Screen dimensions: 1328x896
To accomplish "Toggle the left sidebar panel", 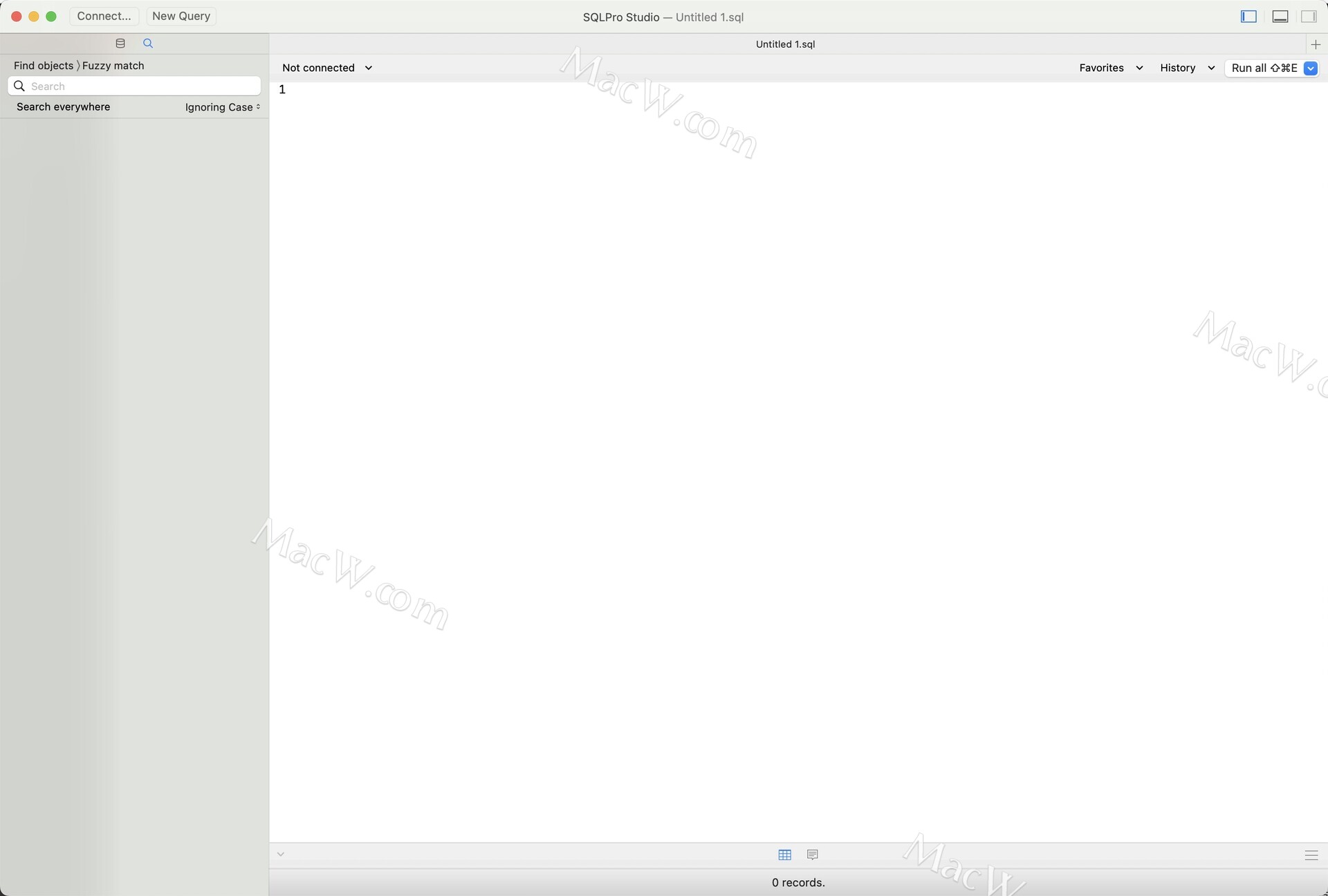I will 1248,17.
